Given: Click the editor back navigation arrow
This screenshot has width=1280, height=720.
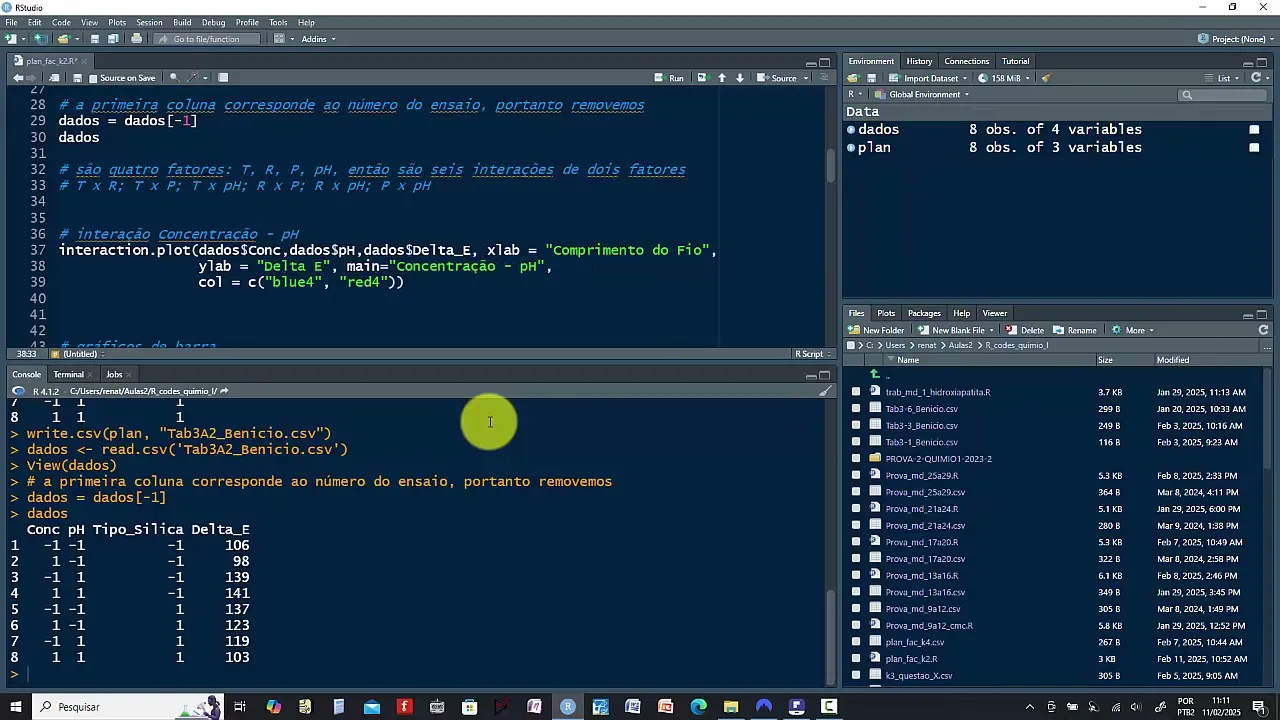Looking at the screenshot, I should (18, 78).
